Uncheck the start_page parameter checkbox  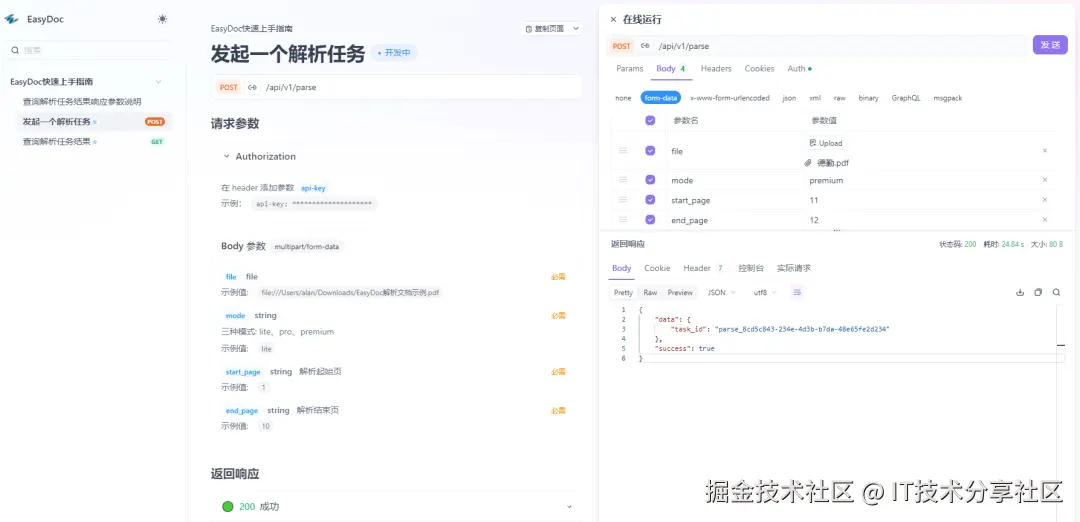[650, 200]
